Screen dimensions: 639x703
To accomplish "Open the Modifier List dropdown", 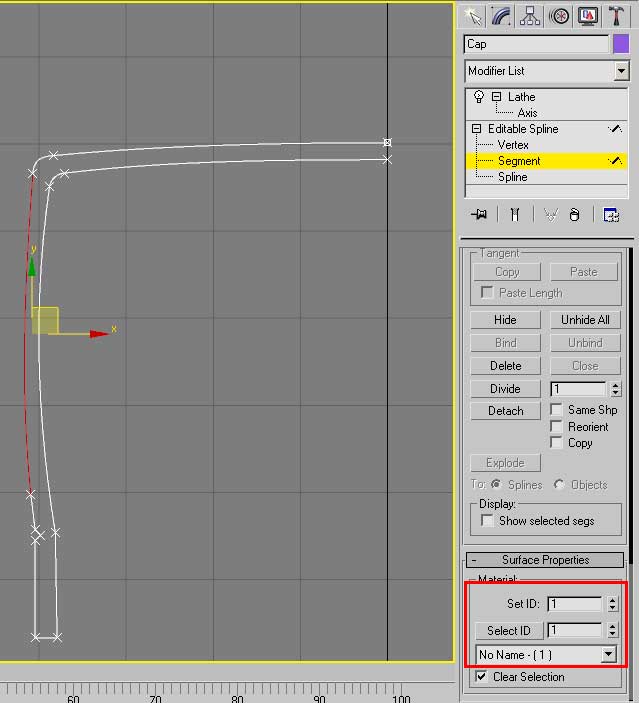I will point(621,71).
